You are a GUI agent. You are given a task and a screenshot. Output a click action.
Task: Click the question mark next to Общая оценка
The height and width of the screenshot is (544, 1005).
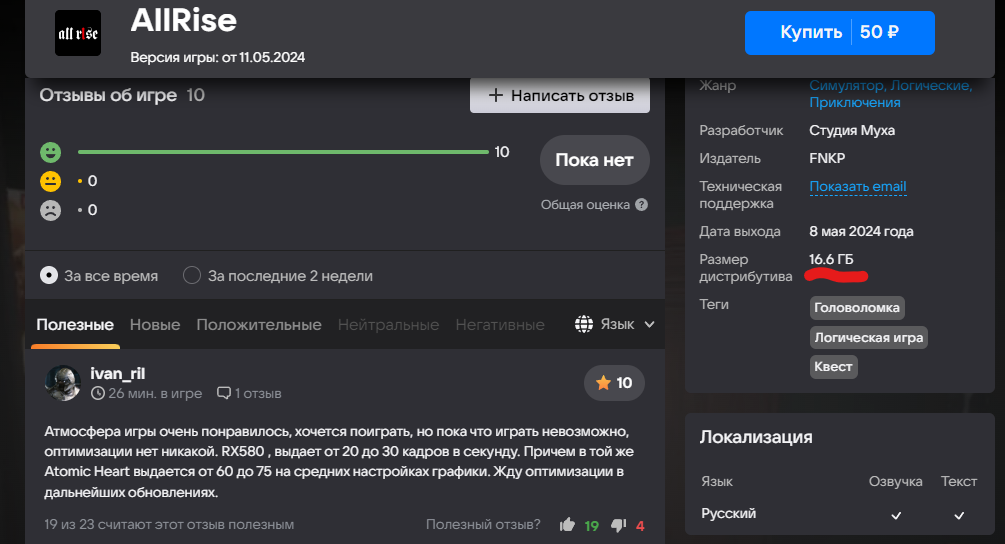point(642,205)
